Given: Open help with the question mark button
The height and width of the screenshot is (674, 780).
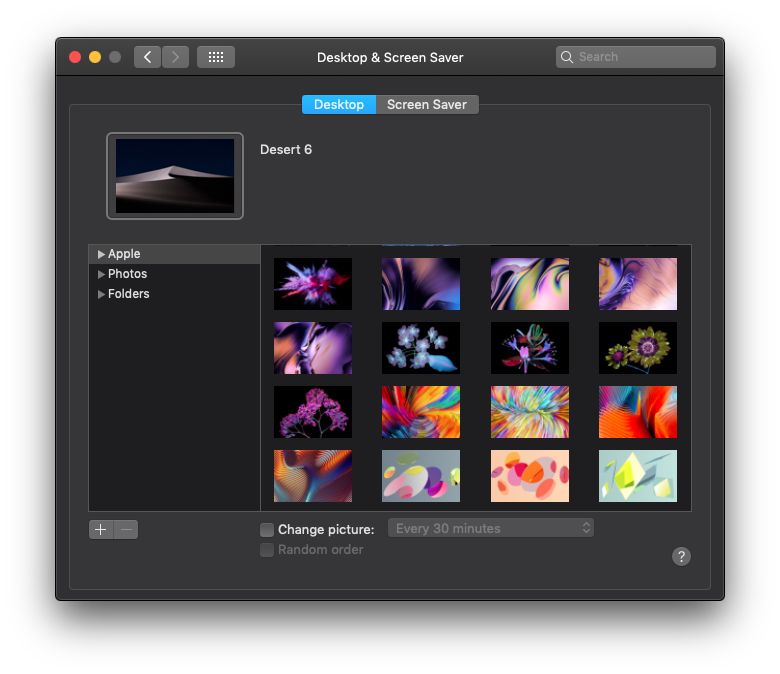Looking at the screenshot, I should [x=681, y=557].
